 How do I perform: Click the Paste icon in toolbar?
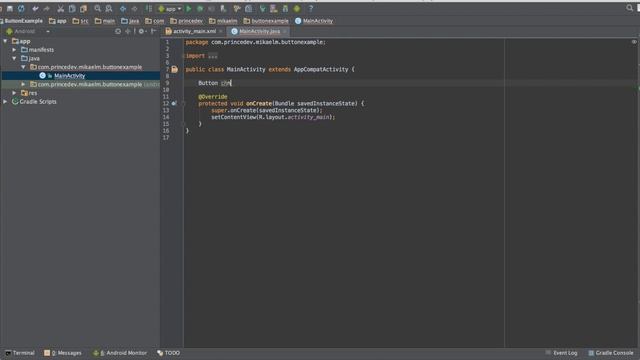coord(83,8)
